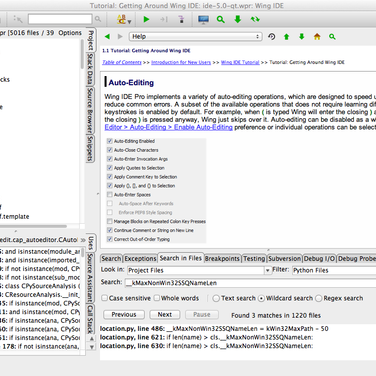
Task: Click the step-into icon next to play
Action: click(x=164, y=19)
